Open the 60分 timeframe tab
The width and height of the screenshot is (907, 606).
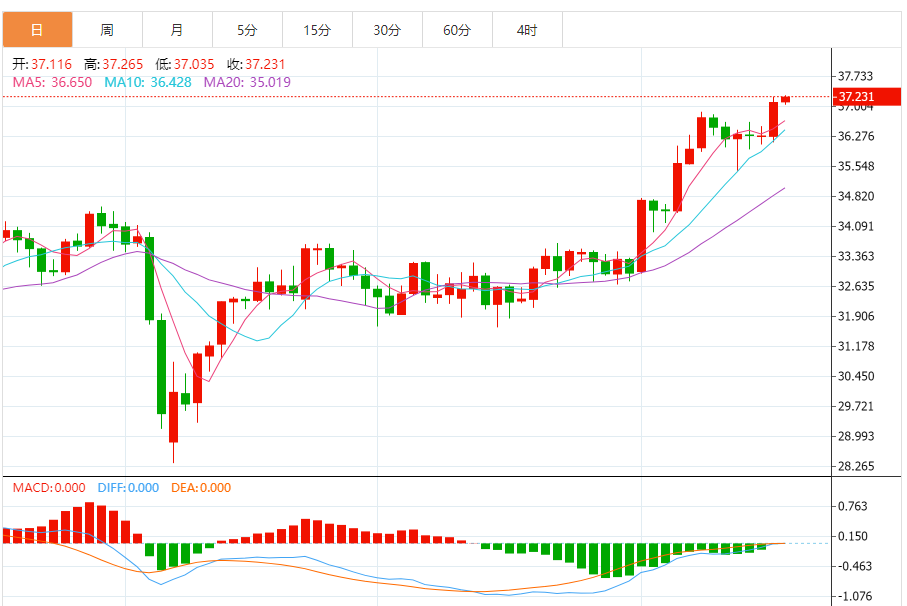pos(457,30)
